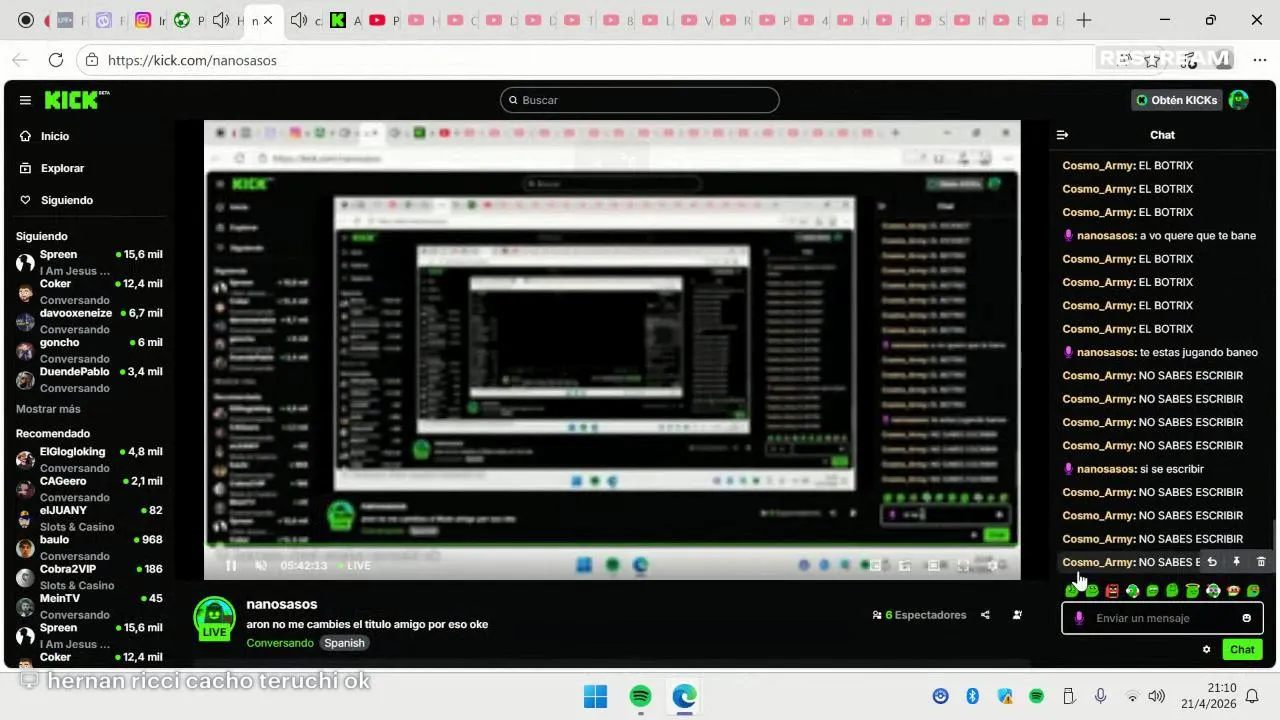
Task: Open the browser settings and more menu
Action: click(x=1260, y=60)
